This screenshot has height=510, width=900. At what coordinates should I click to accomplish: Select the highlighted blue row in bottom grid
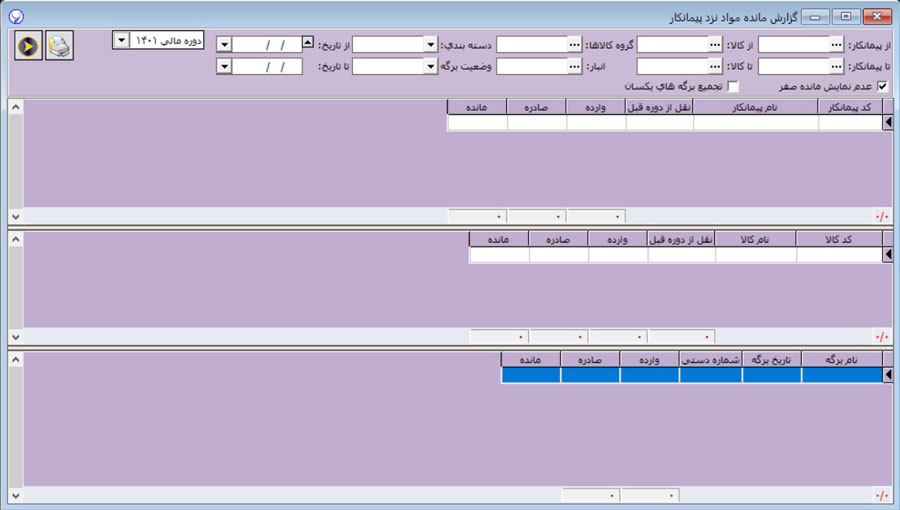[x=690, y=375]
